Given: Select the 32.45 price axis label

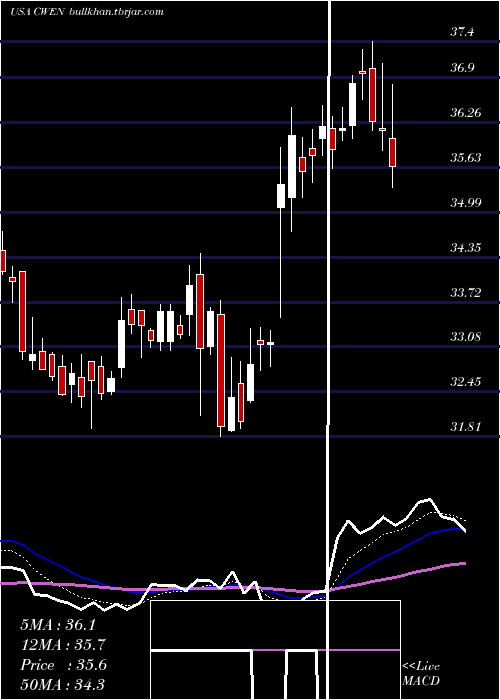Looking at the screenshot, I should coord(466,382).
